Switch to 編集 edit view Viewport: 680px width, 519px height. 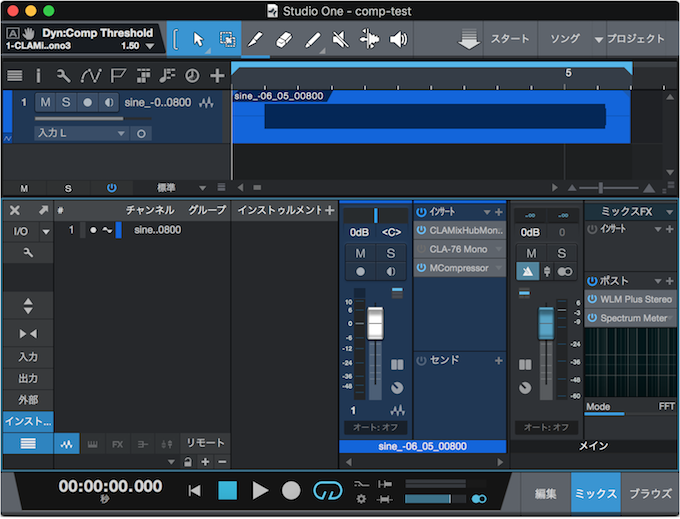(546, 494)
